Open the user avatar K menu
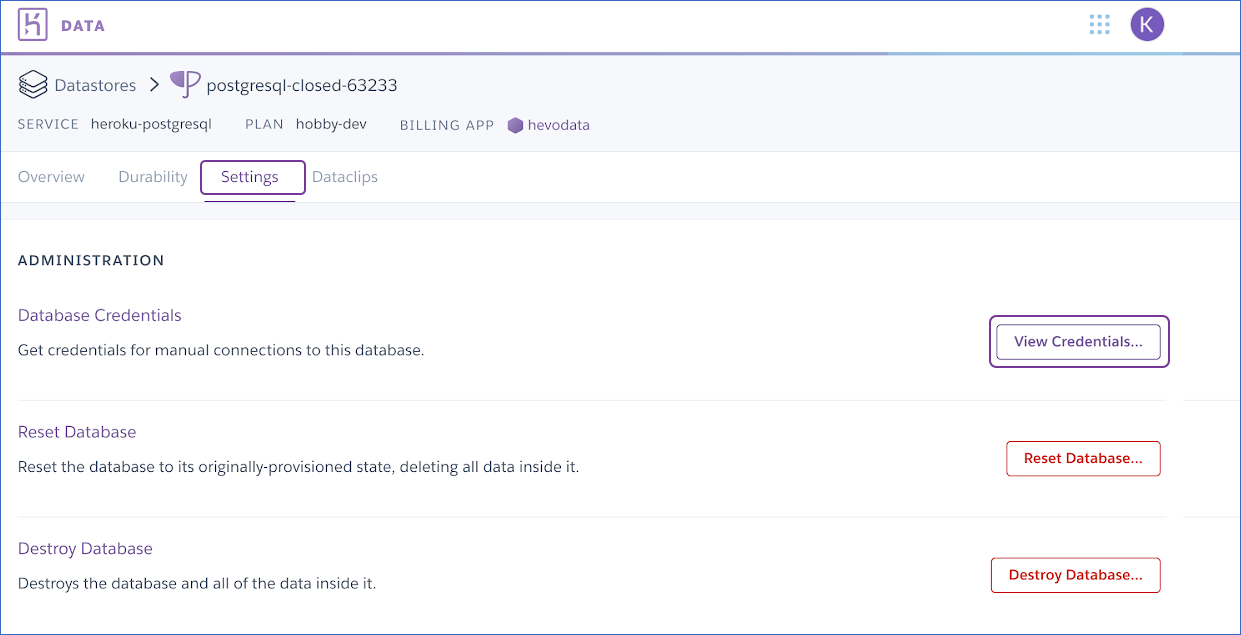Screen dimensions: 1241x635 (x=1147, y=25)
